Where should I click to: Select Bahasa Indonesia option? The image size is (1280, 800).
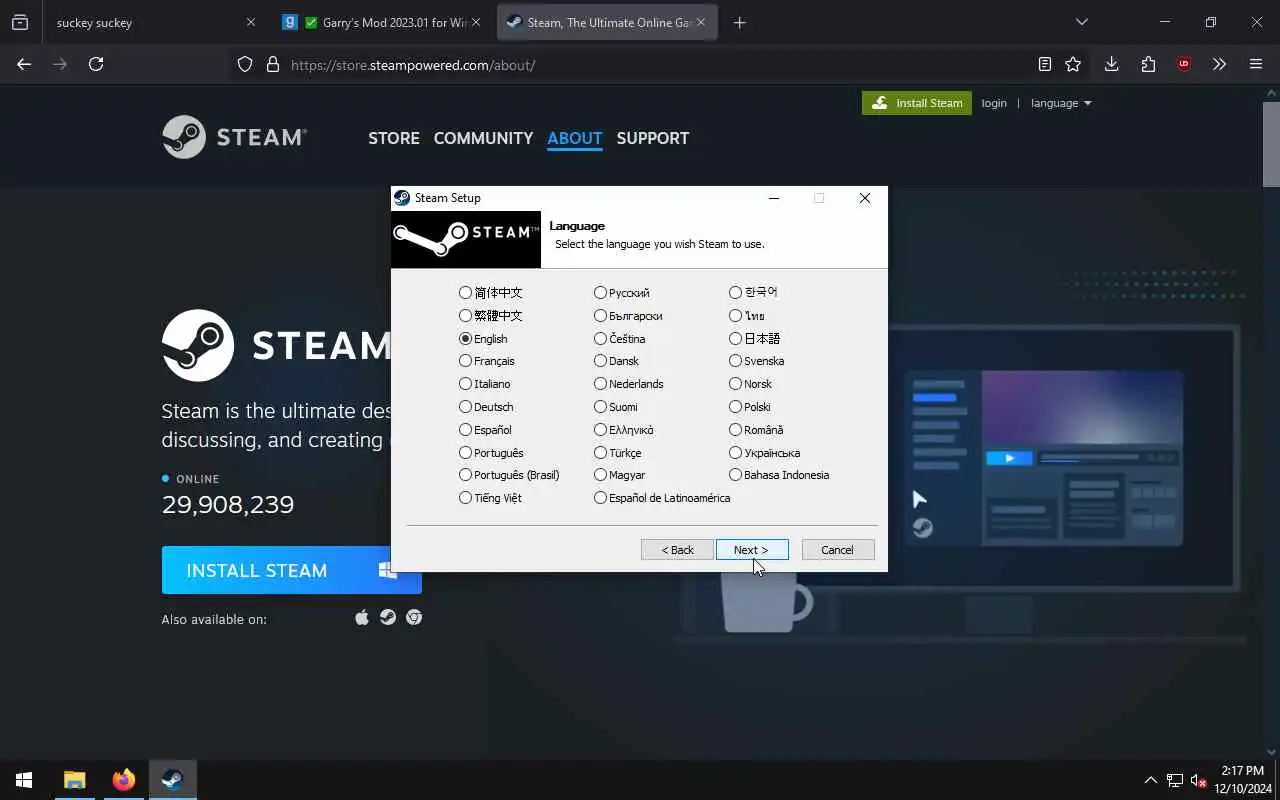(x=779, y=475)
